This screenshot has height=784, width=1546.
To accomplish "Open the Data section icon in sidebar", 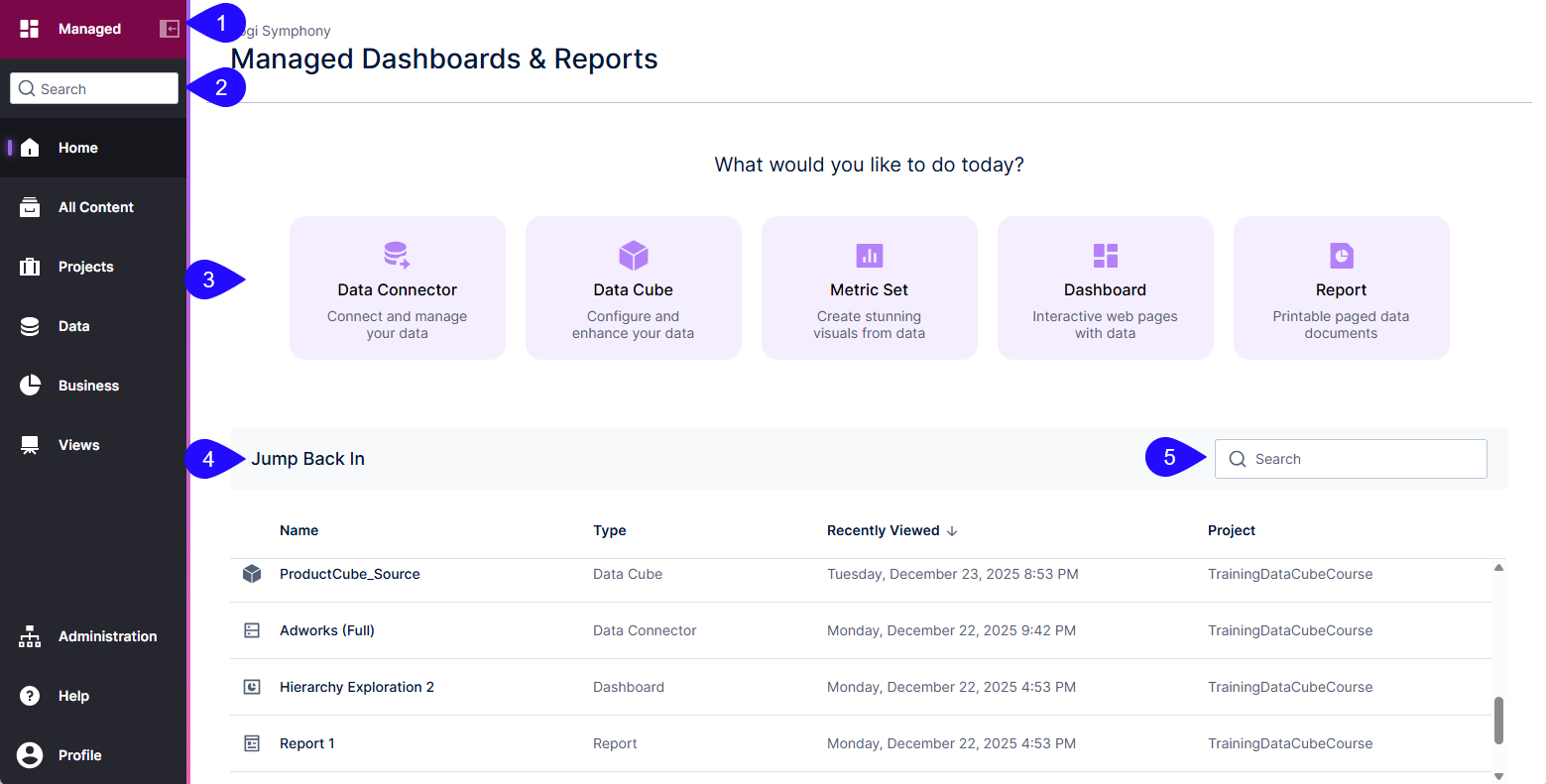I will tap(30, 325).
